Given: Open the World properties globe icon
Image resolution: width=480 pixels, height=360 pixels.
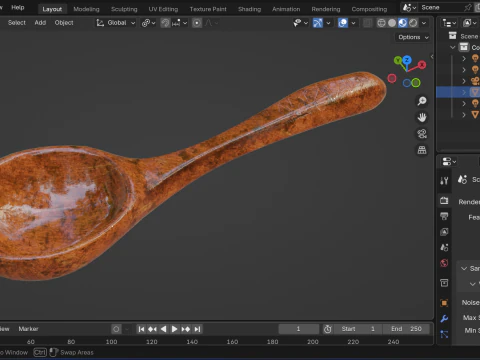Looking at the screenshot, I should coord(444,263).
